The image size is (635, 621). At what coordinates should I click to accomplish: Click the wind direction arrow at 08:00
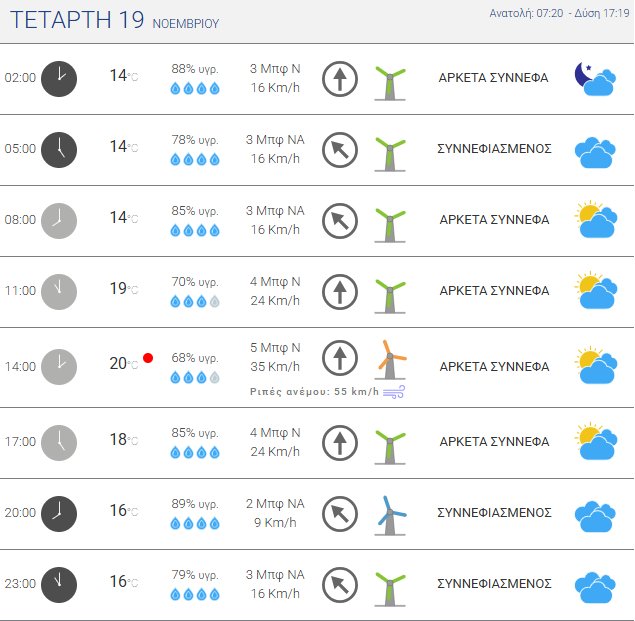click(339, 221)
